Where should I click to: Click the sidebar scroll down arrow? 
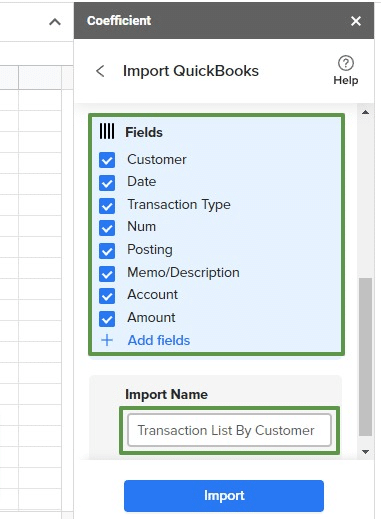[x=365, y=452]
